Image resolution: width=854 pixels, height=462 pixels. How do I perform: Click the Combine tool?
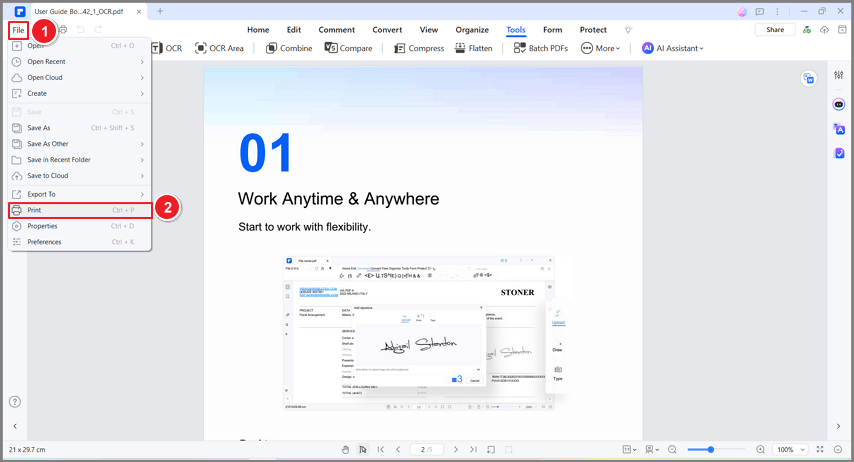click(x=289, y=48)
